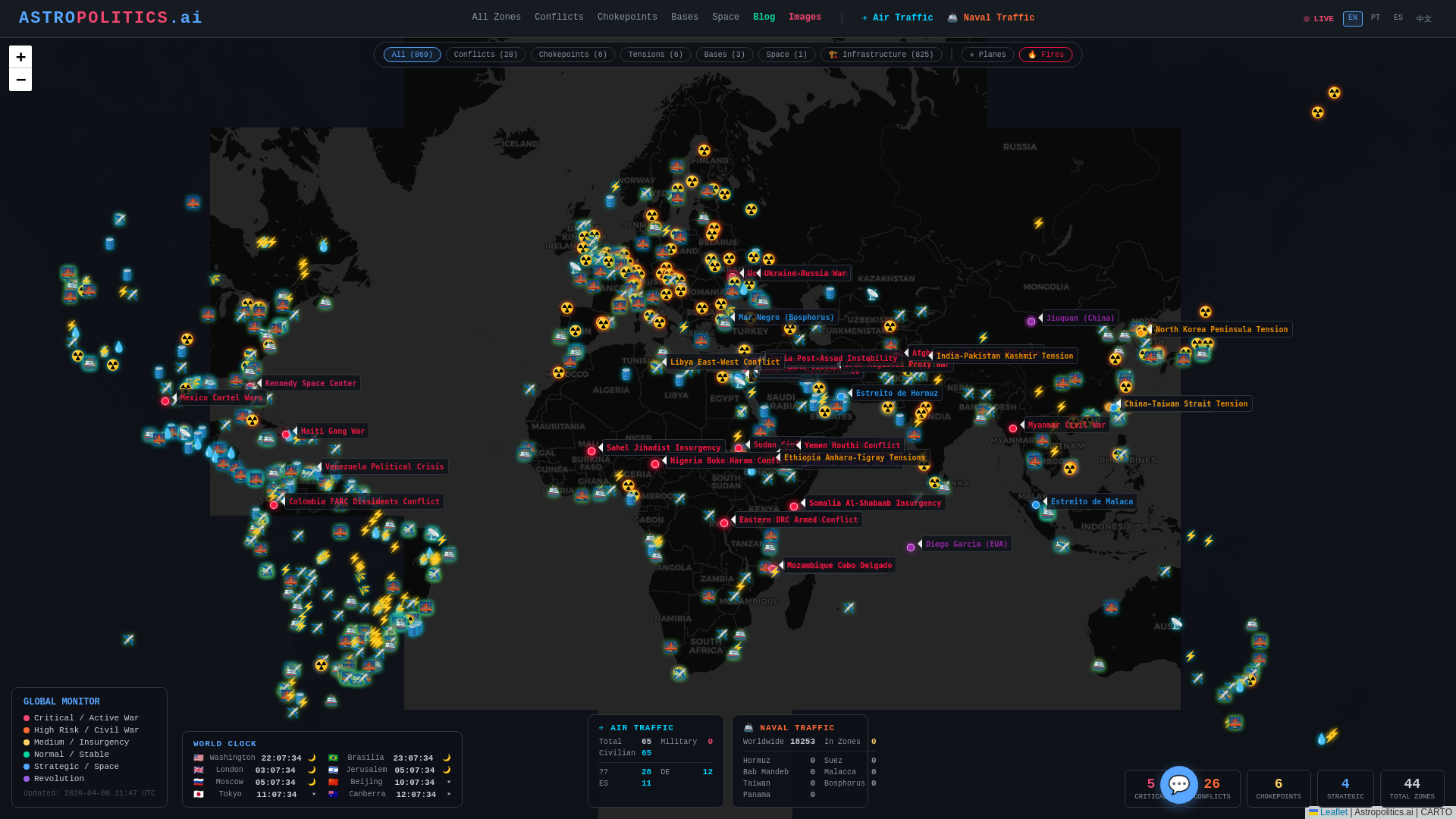This screenshot has width=1456, height=819.
Task: Select Yemen Houthi Conflict label
Action: 852,445
